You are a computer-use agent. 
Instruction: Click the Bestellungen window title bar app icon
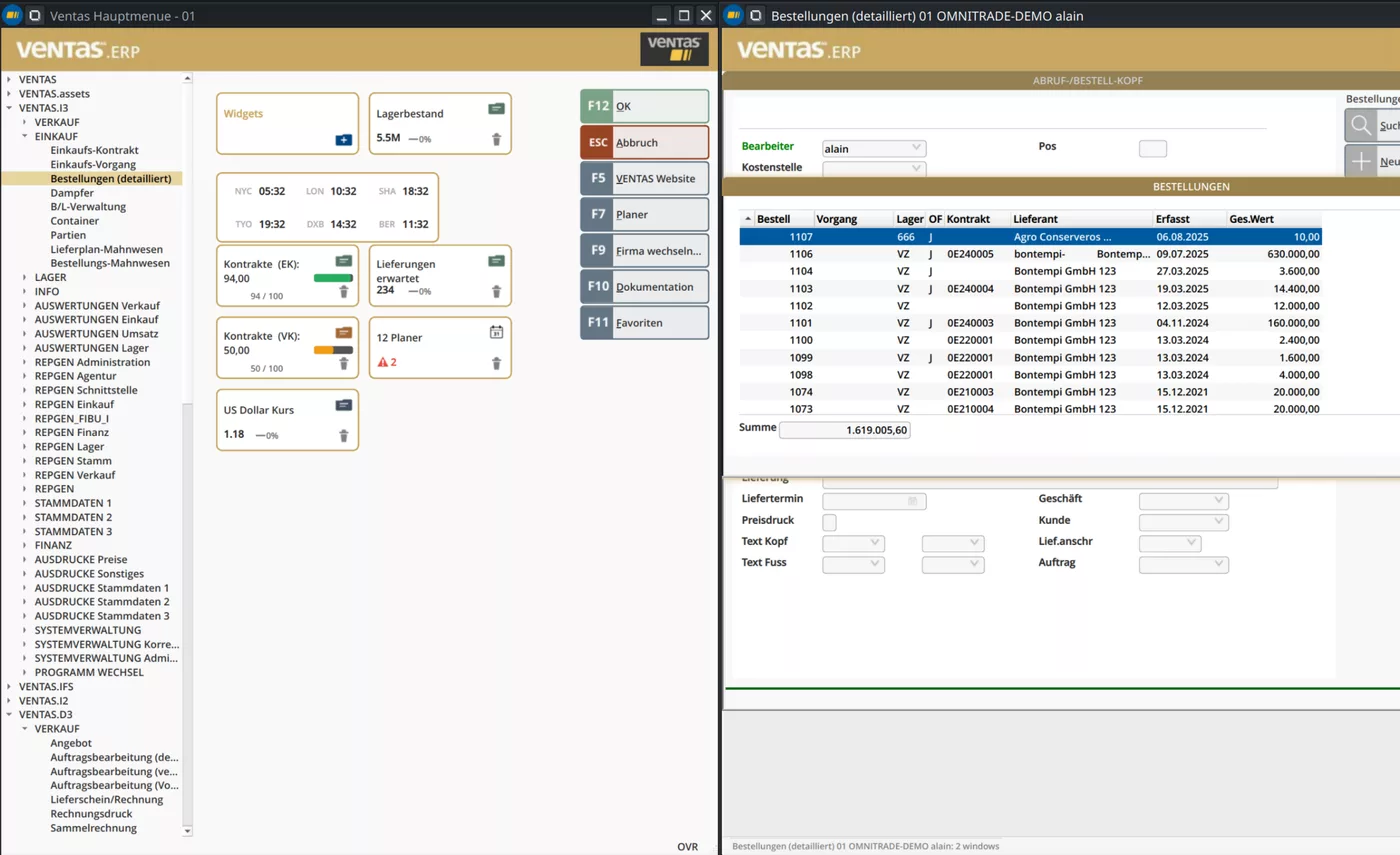[x=733, y=15]
